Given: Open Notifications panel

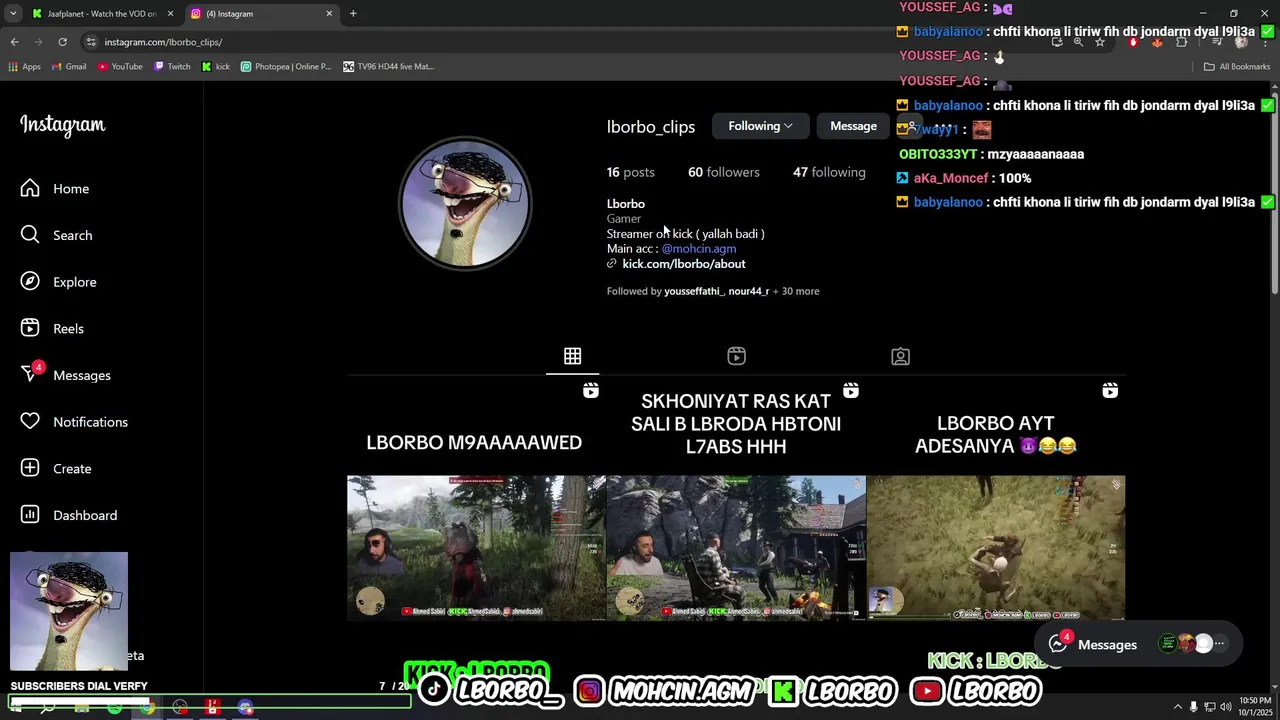Looking at the screenshot, I should click(x=74, y=422).
